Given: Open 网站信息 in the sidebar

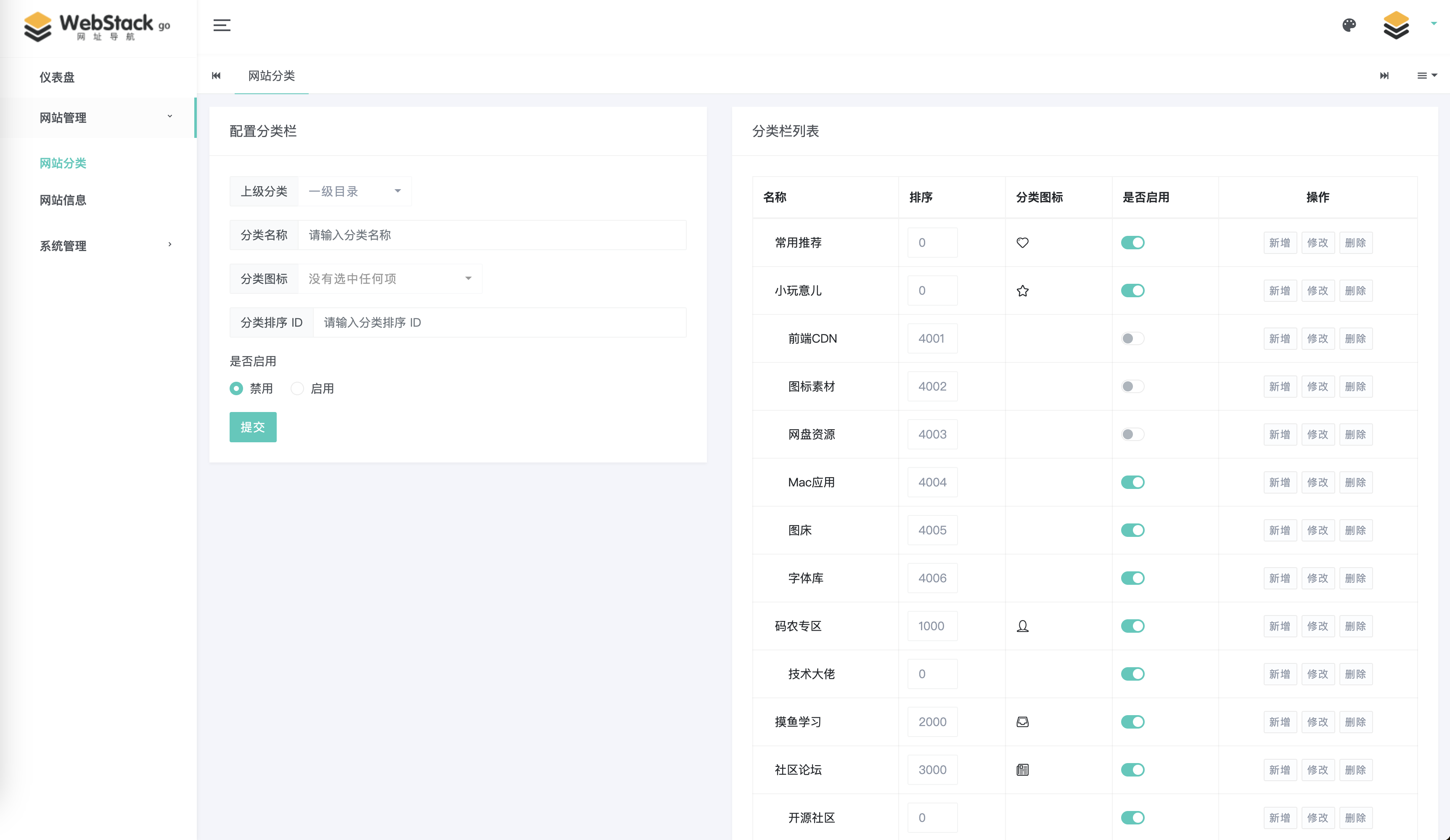Looking at the screenshot, I should click(x=64, y=200).
